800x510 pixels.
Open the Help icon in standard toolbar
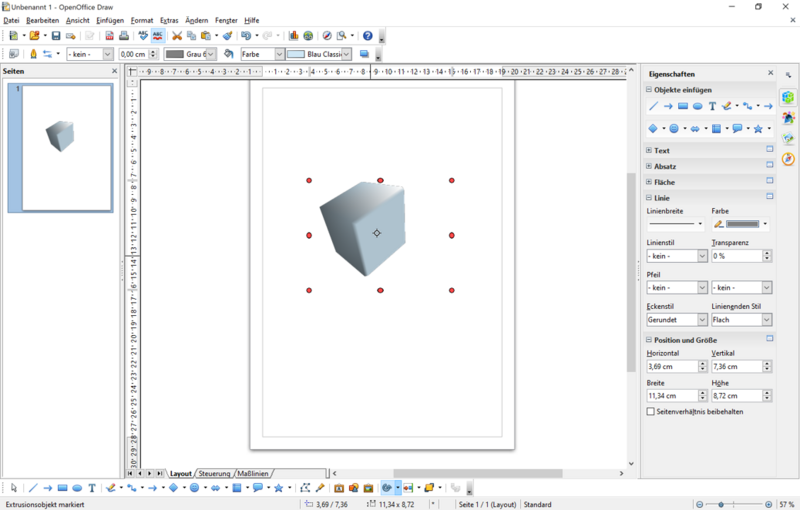click(367, 36)
